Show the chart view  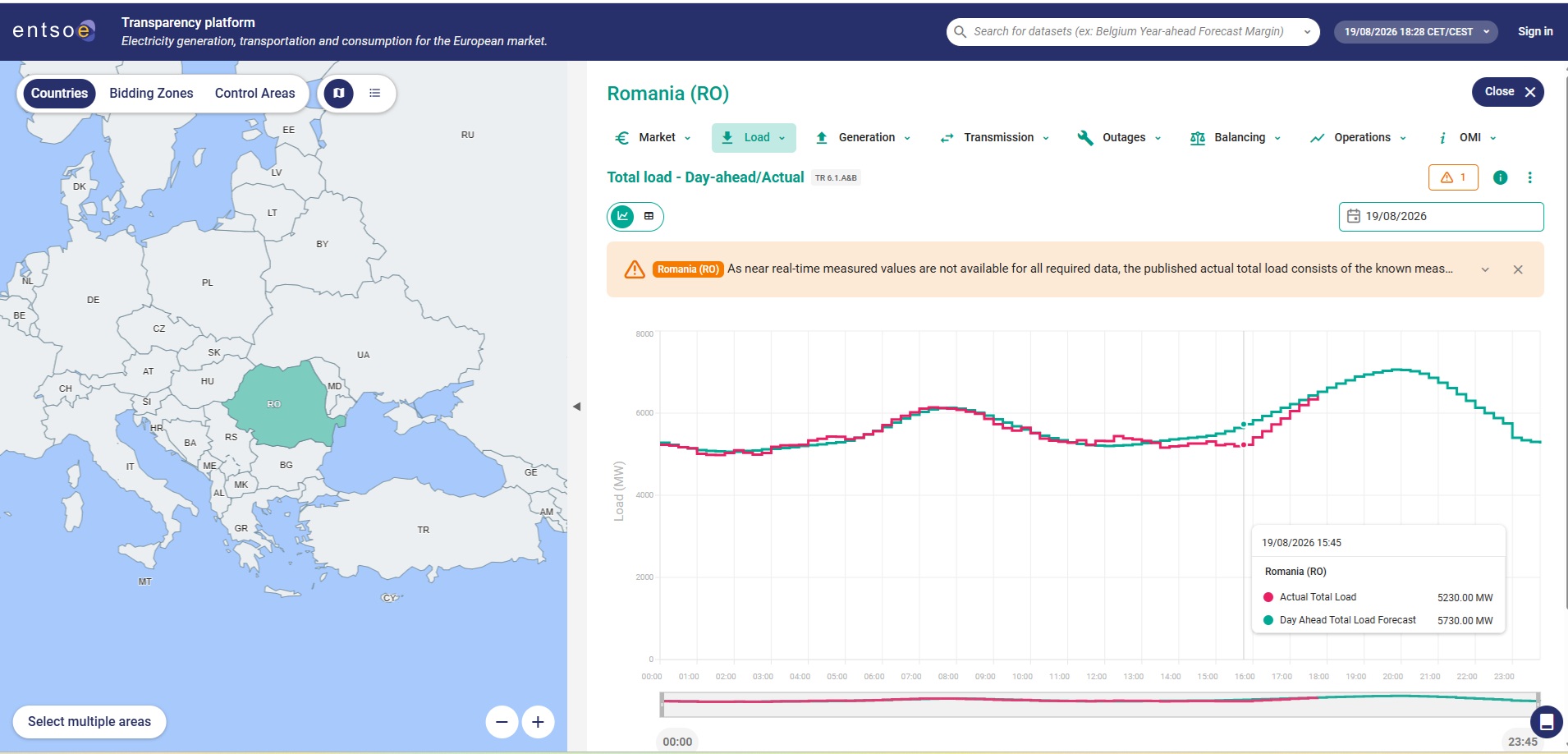623,216
